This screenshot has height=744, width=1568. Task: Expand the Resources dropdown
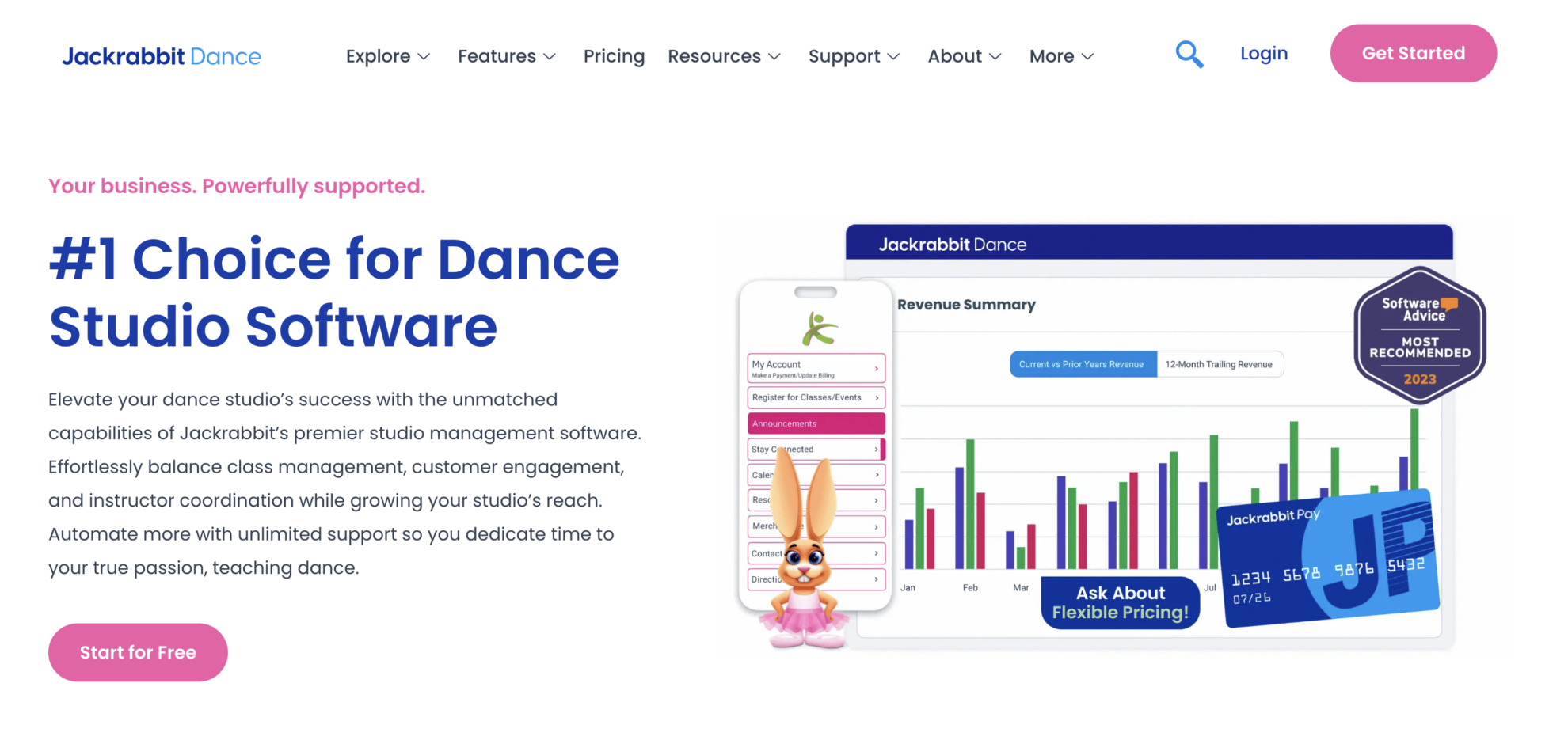tap(725, 56)
